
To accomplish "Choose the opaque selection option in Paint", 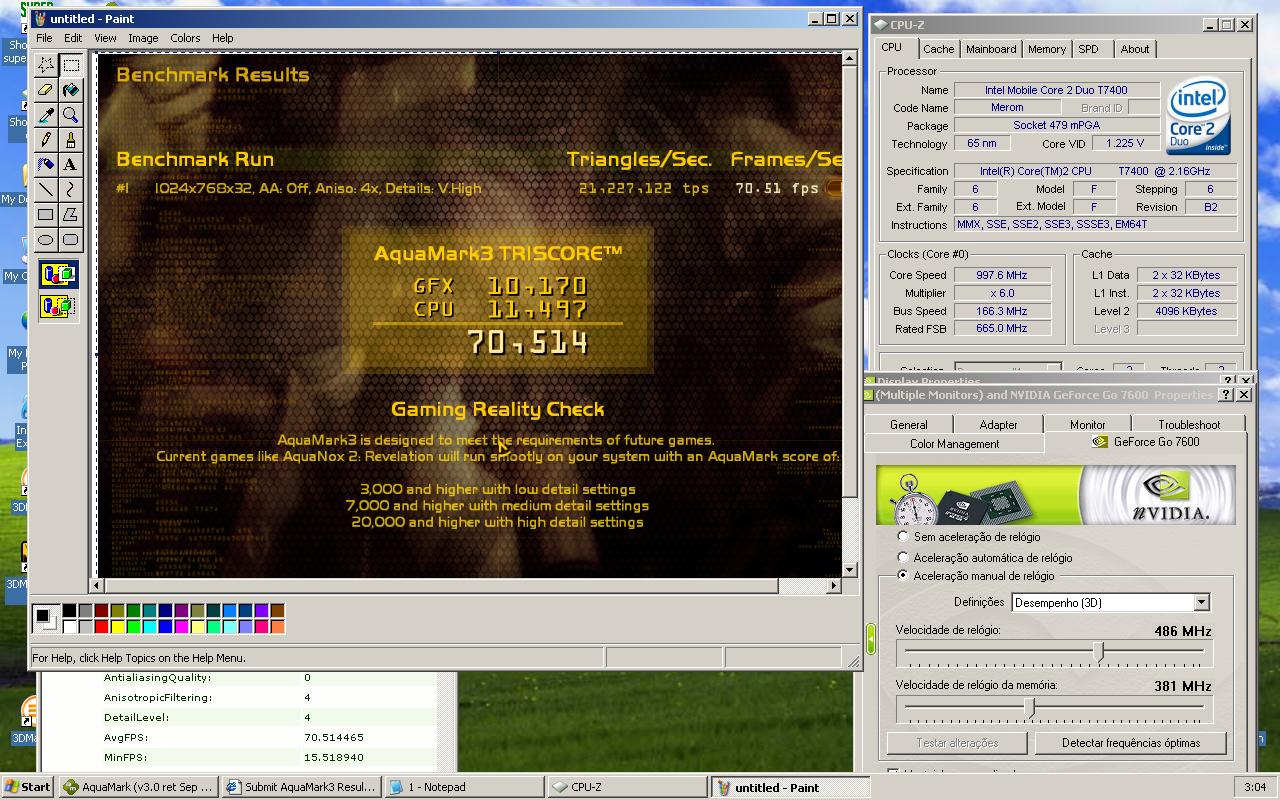I will (58, 274).
